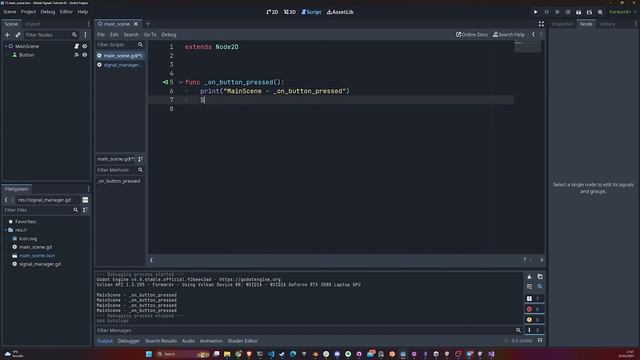Image resolution: width=640 pixels, height=360 pixels.
Task: Toggle error messages filter in output
Action: click(x=534, y=309)
